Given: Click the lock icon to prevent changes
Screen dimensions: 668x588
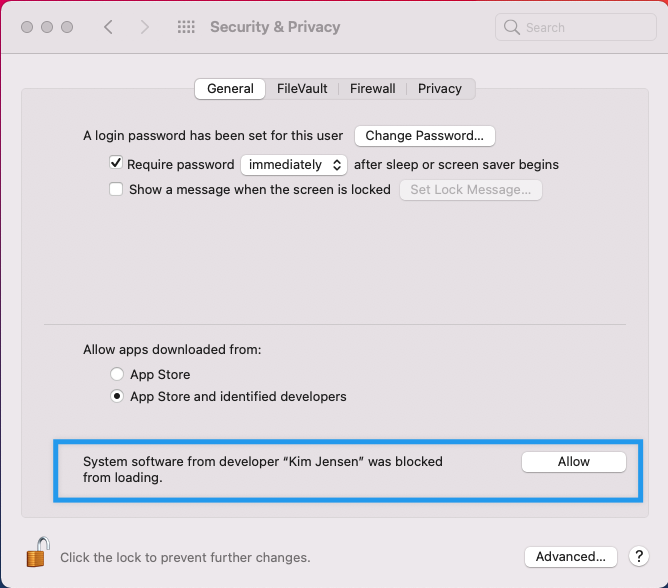Looking at the screenshot, I should click(37, 553).
